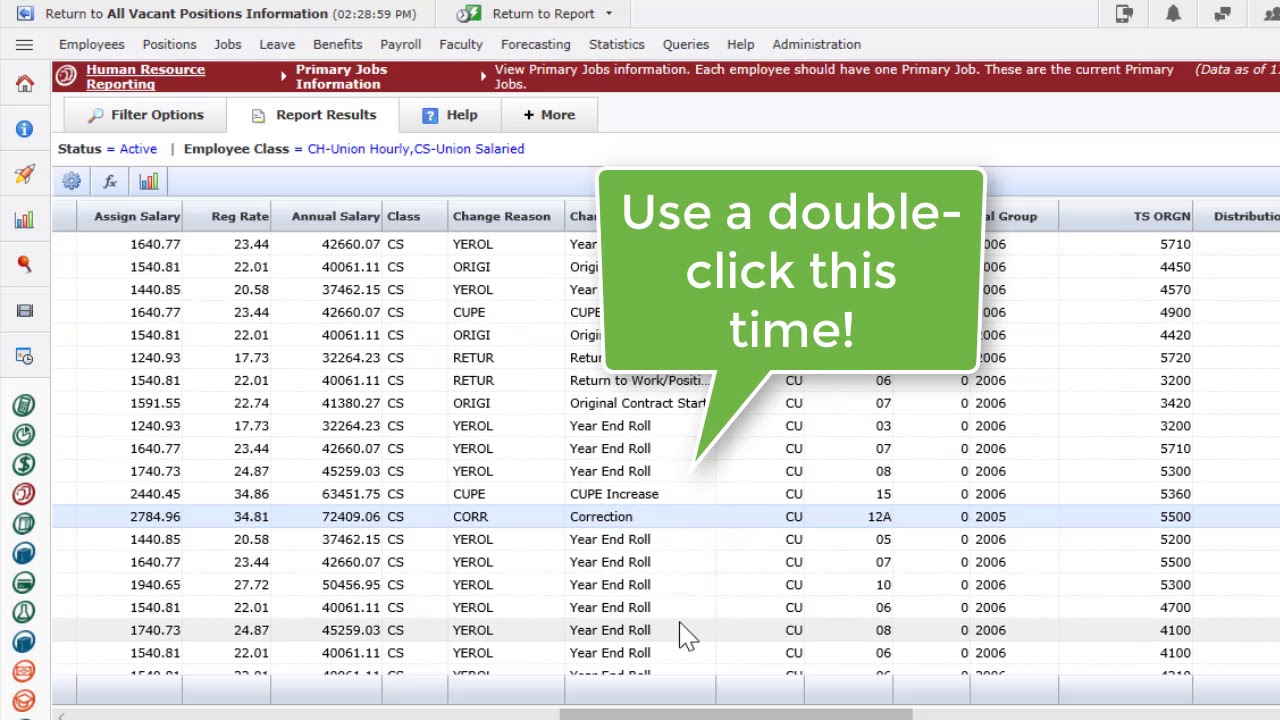This screenshot has width=1280, height=720.
Task: Select the green flask circle icon
Action: pos(24,612)
